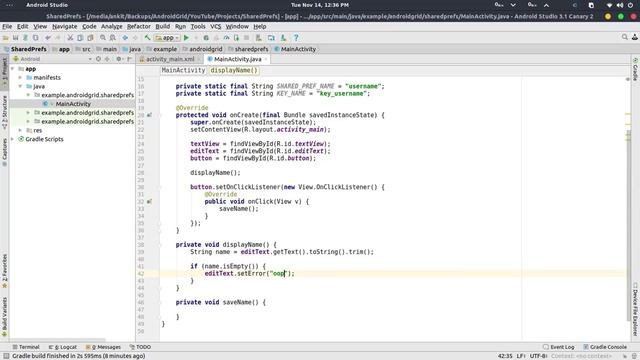Toggle the Favorites tool window side tab
Viewport: 640px width, 360px height.
coord(4,270)
